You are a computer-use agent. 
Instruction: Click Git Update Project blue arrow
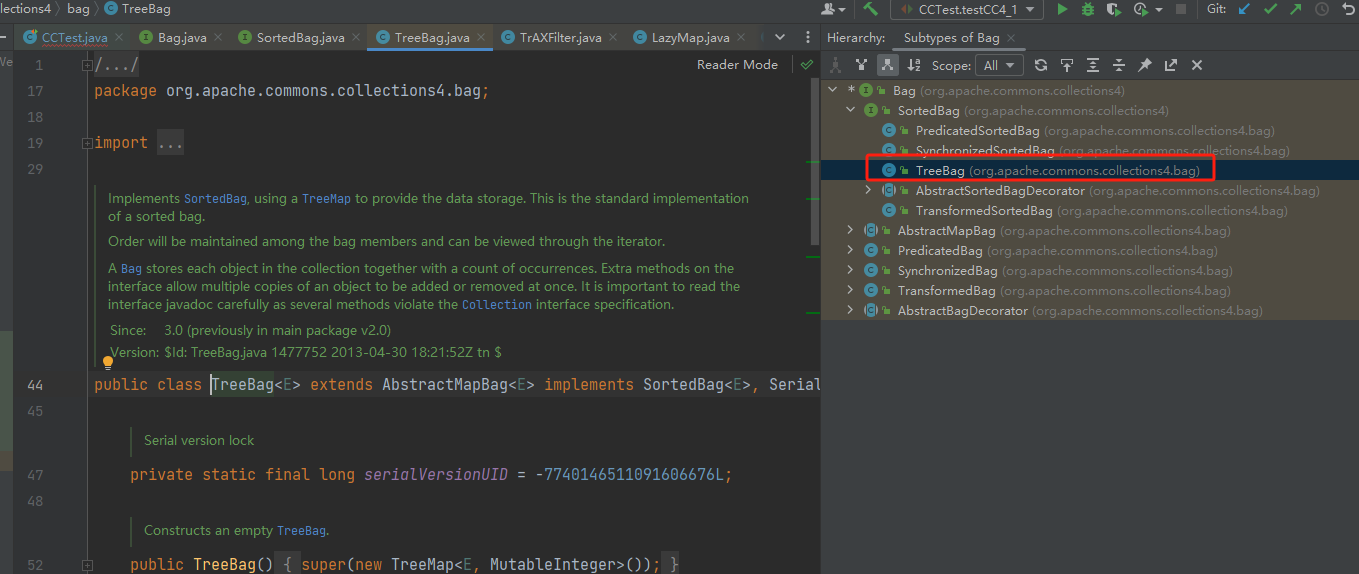pyautogui.click(x=1245, y=9)
